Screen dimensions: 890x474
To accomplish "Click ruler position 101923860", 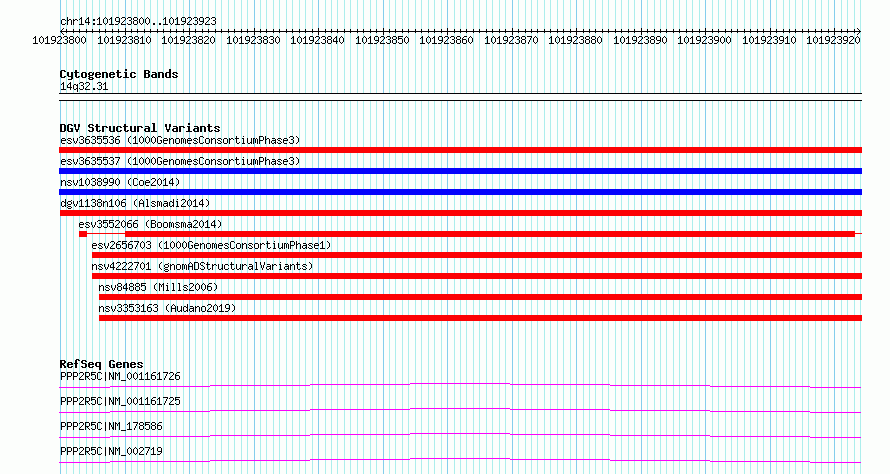I will (x=446, y=40).
